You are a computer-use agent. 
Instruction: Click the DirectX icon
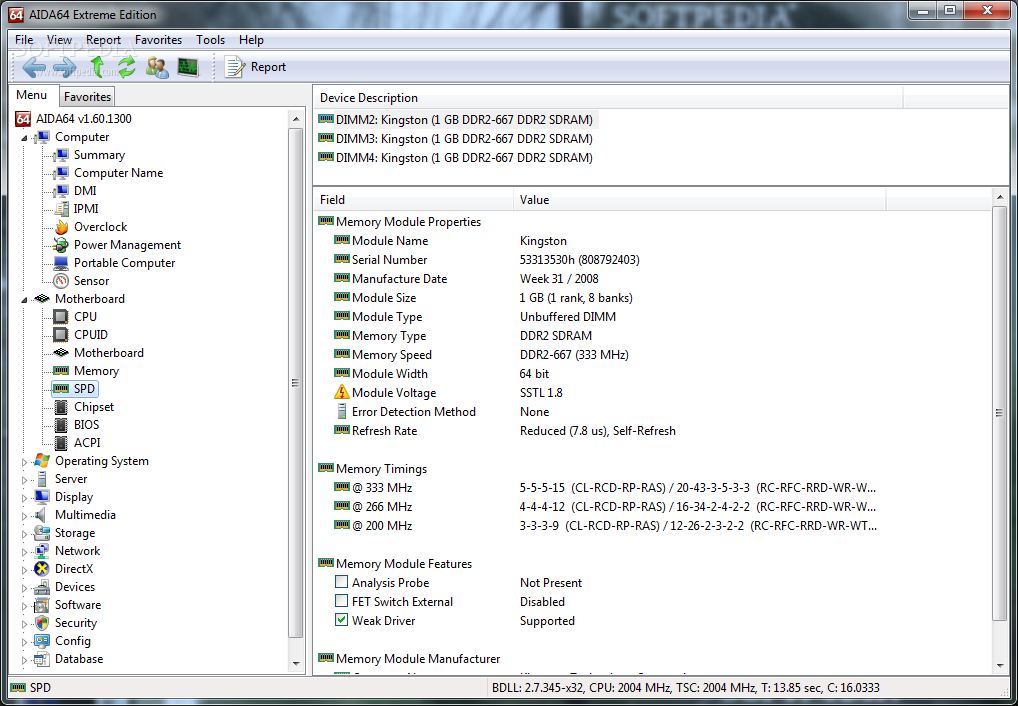pyautogui.click(x=42, y=569)
